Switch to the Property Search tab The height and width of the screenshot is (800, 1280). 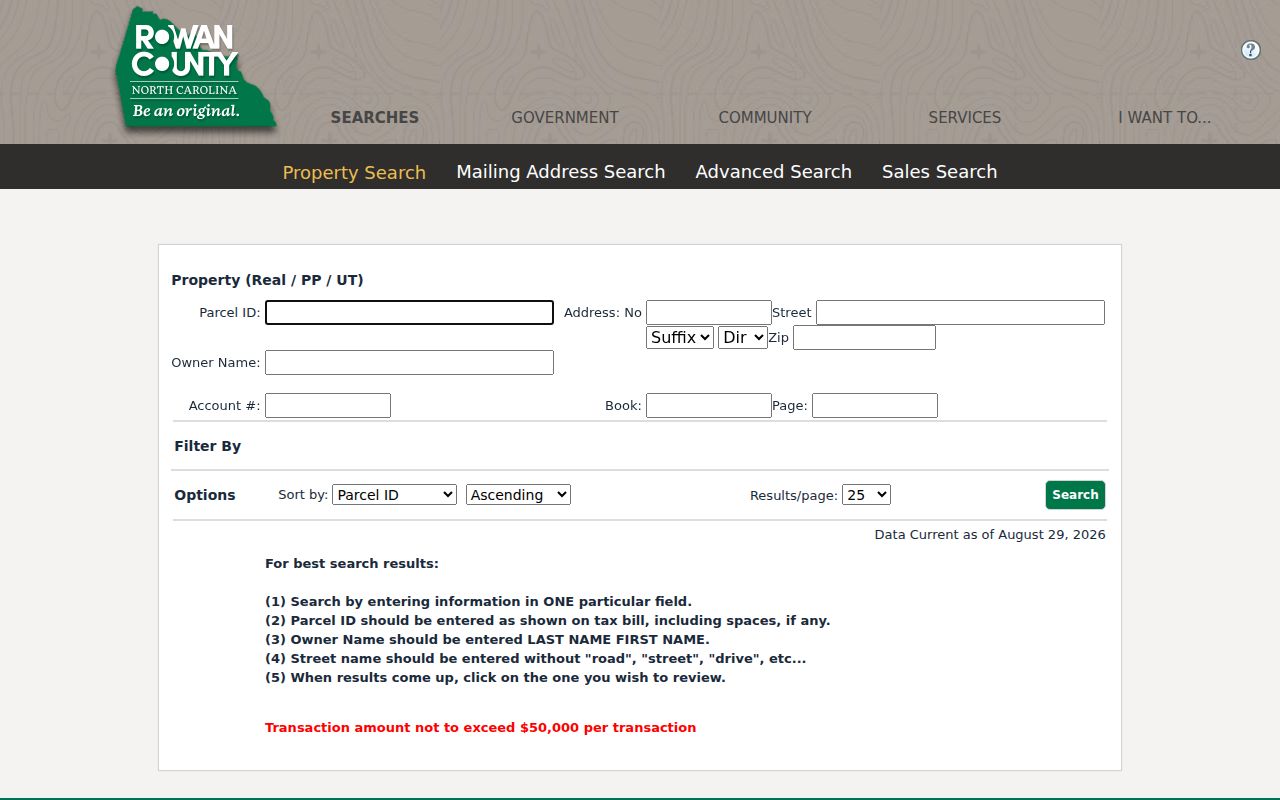(x=354, y=172)
